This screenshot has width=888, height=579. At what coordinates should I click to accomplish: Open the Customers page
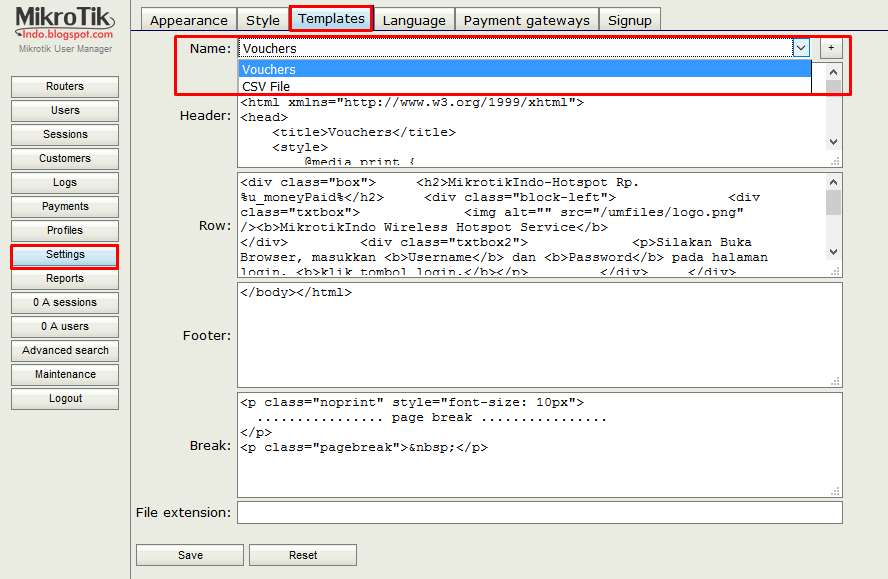point(64,159)
